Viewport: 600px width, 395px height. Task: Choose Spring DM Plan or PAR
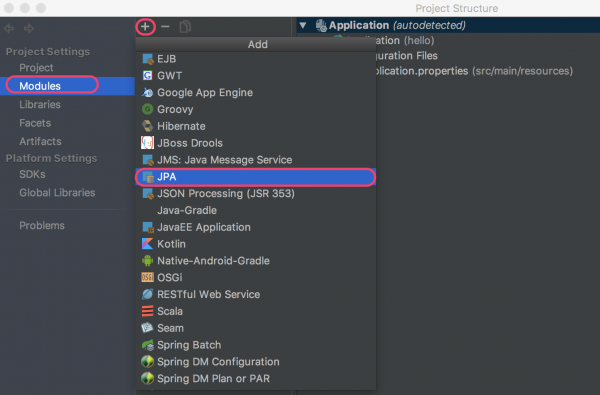pyautogui.click(x=256, y=379)
